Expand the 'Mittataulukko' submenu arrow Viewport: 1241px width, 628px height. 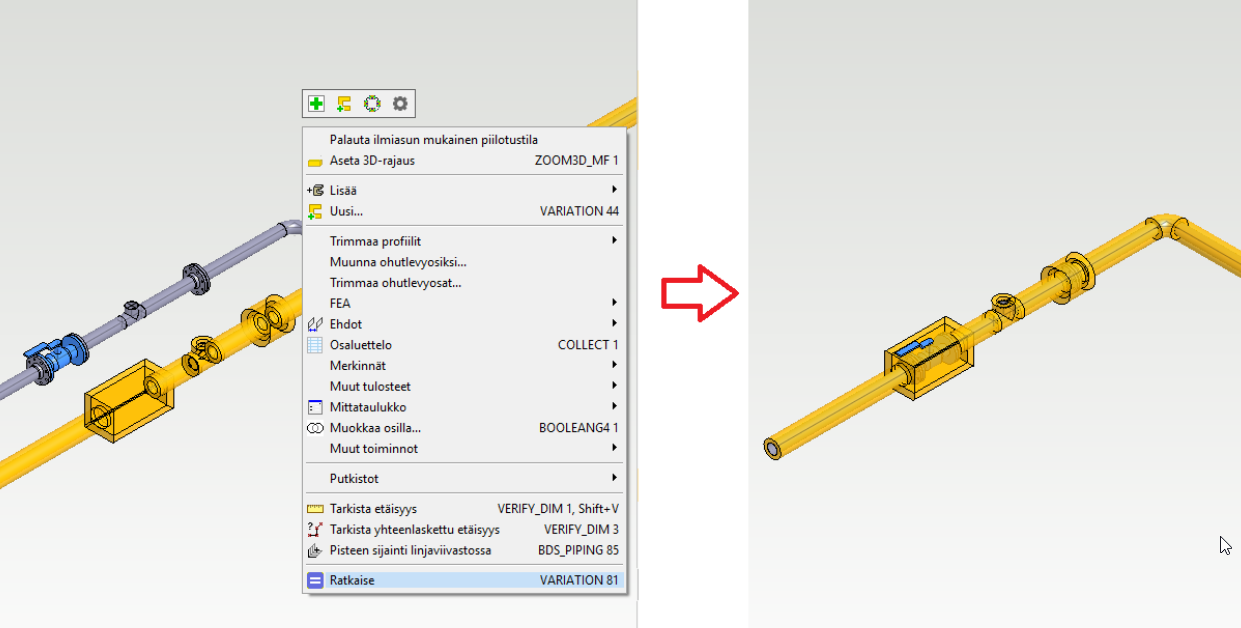[615, 407]
